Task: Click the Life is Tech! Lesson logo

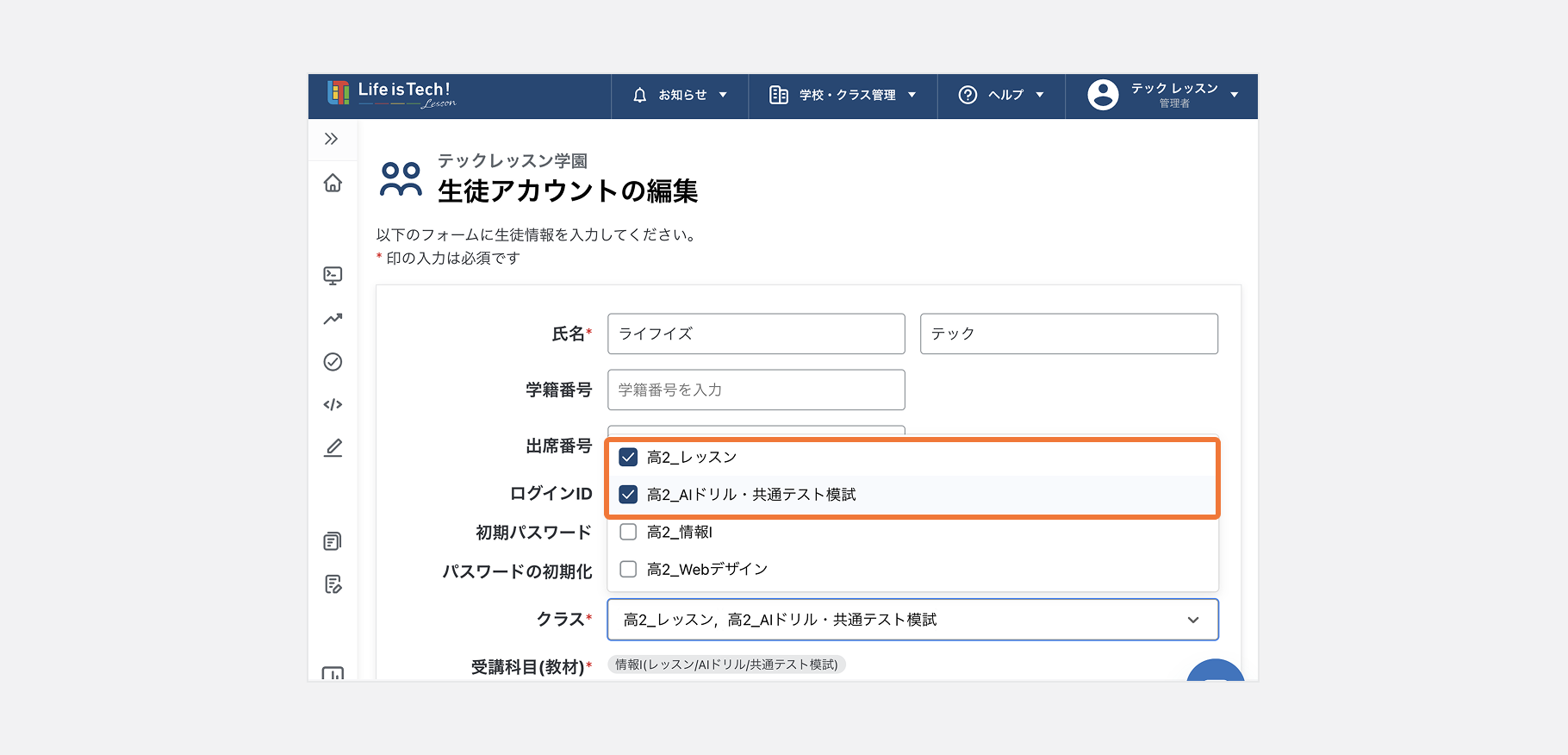Action: [x=391, y=94]
